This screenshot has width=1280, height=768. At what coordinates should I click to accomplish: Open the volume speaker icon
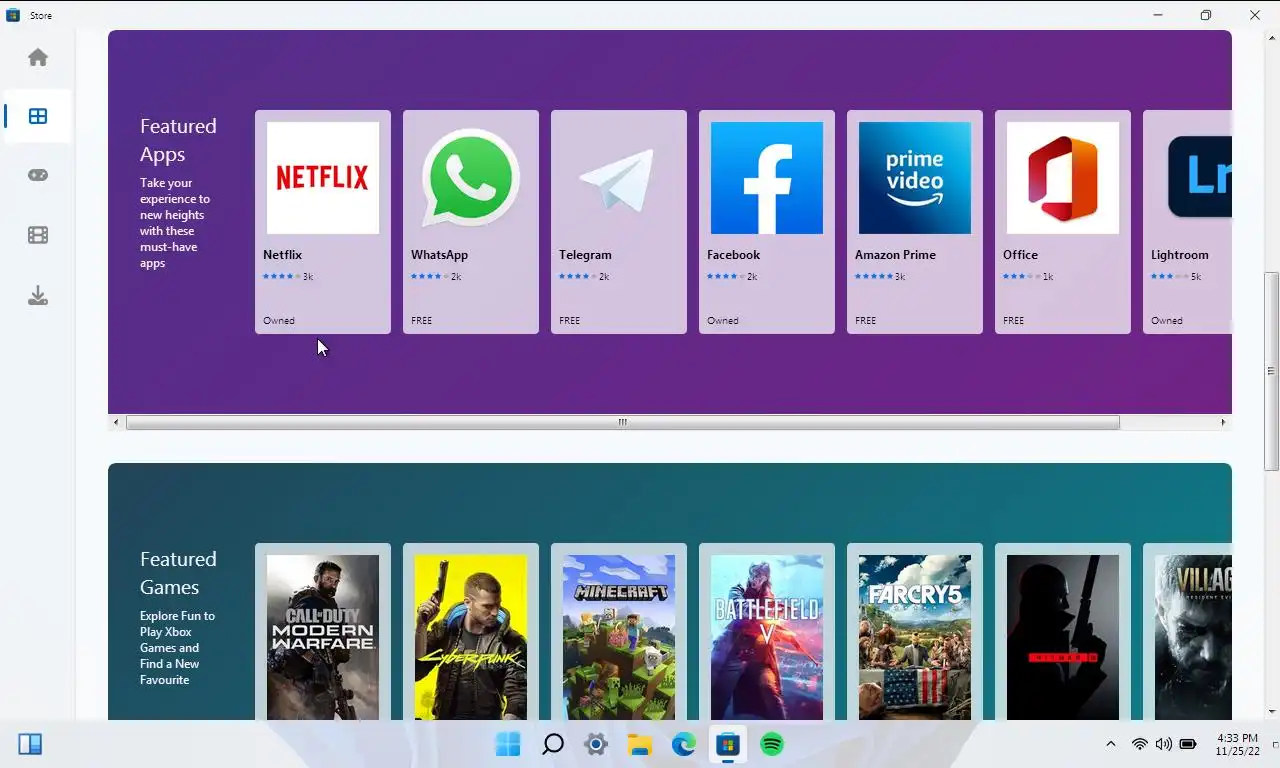click(1163, 744)
